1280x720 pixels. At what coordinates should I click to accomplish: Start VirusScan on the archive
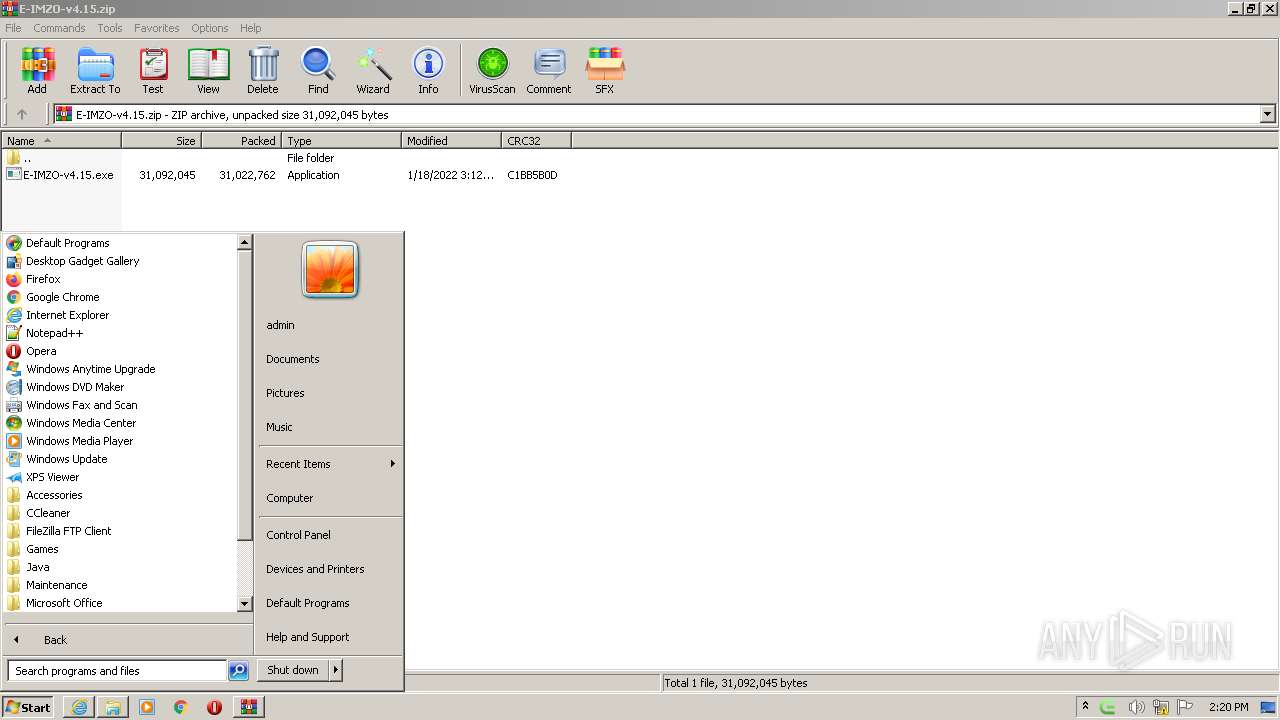coord(492,70)
